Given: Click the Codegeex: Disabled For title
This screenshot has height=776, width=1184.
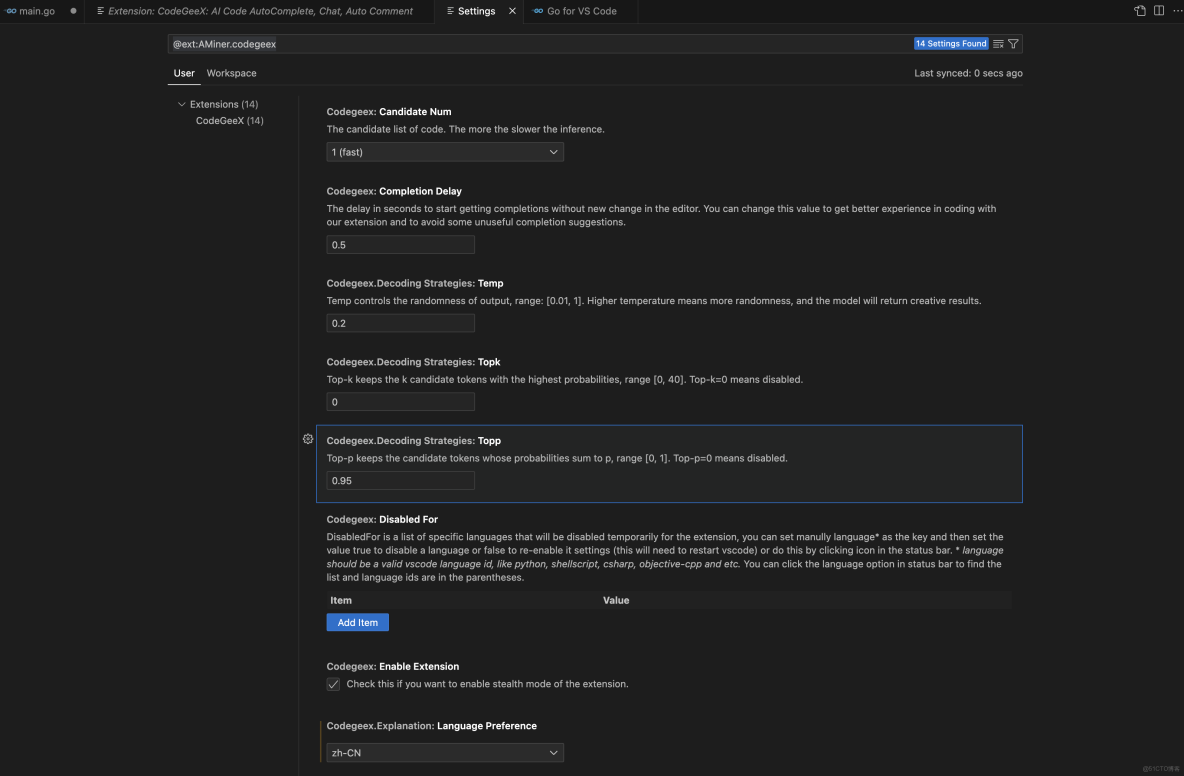Looking at the screenshot, I should (382, 519).
